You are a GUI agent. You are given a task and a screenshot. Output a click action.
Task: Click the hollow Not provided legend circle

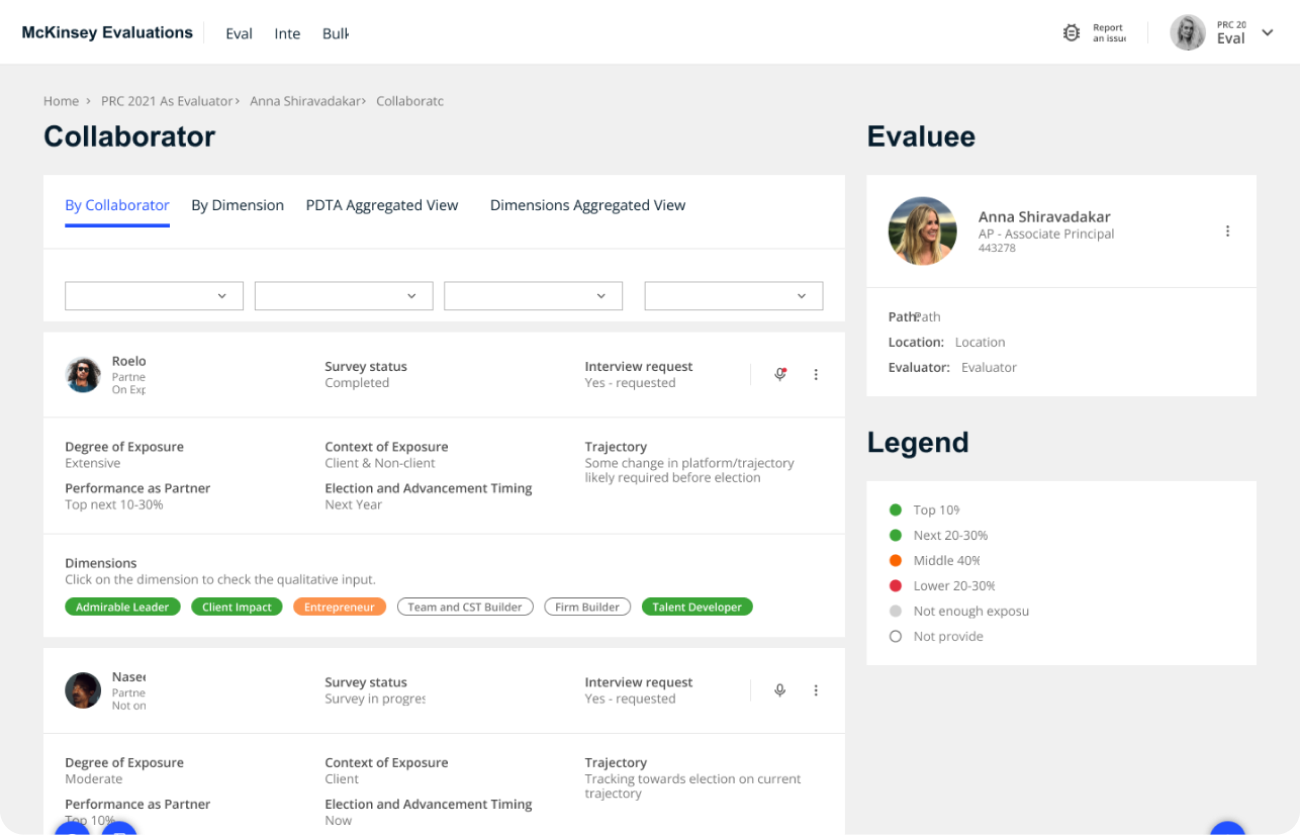(x=895, y=636)
